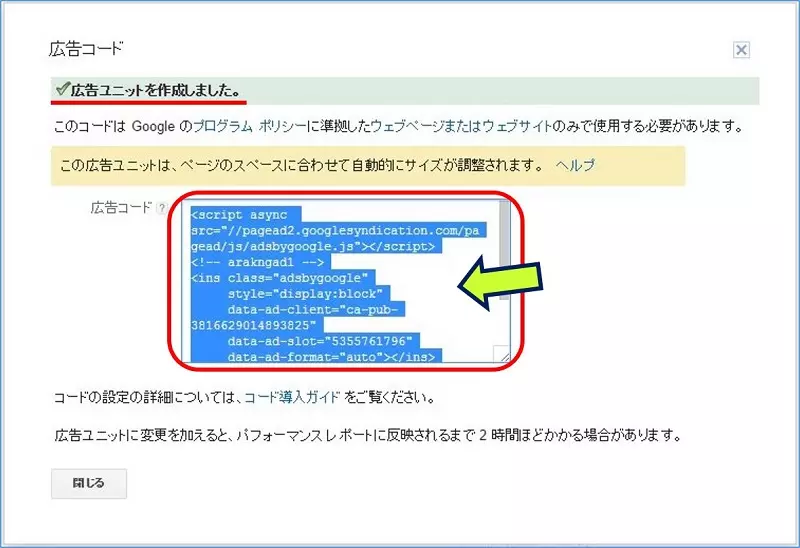Open the コード導入ガイド link
Screen dimensions: 800x548
click(x=292, y=397)
